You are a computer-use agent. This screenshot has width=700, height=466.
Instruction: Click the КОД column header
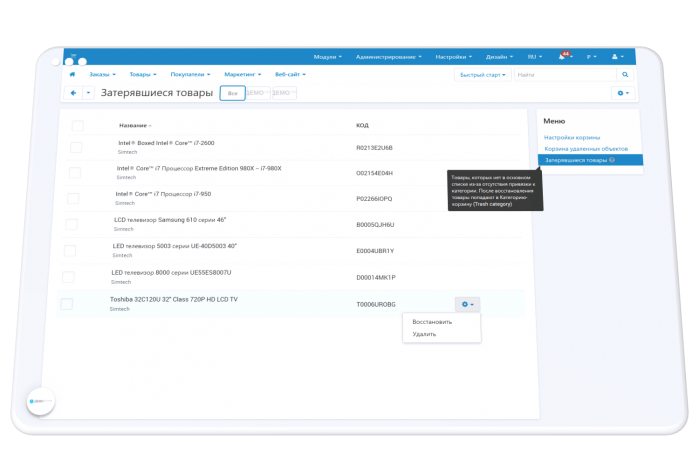click(x=362, y=125)
